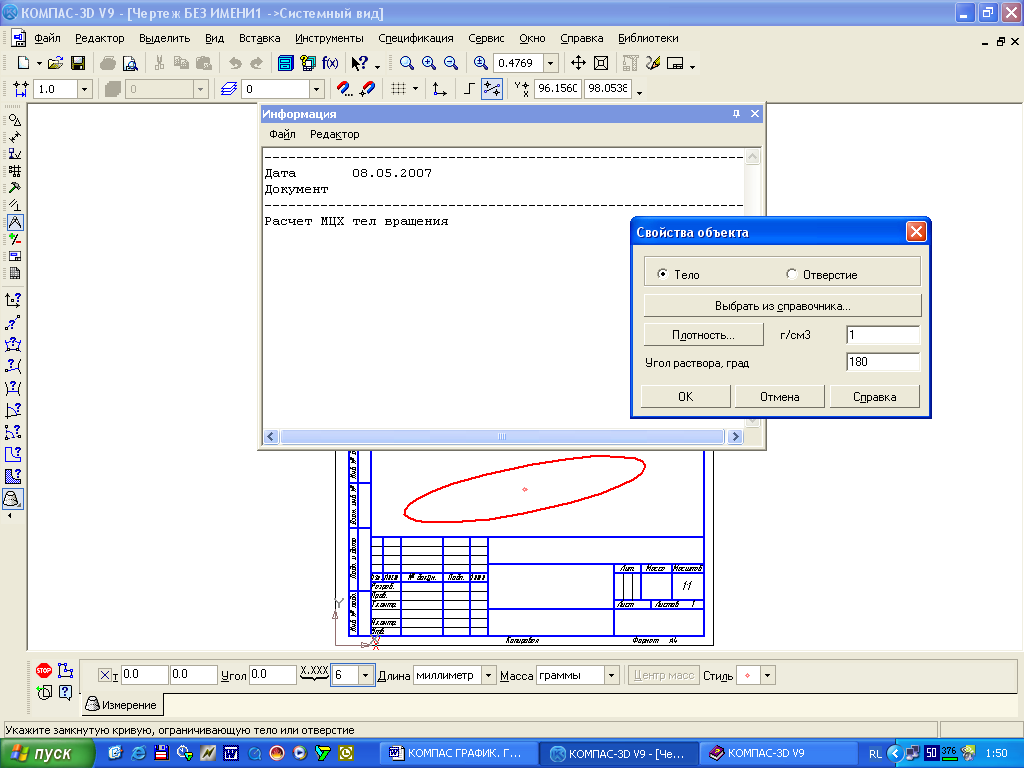Open the Длина units dropdown
Viewport: 1024px width, 768px height.
pyautogui.click(x=488, y=675)
